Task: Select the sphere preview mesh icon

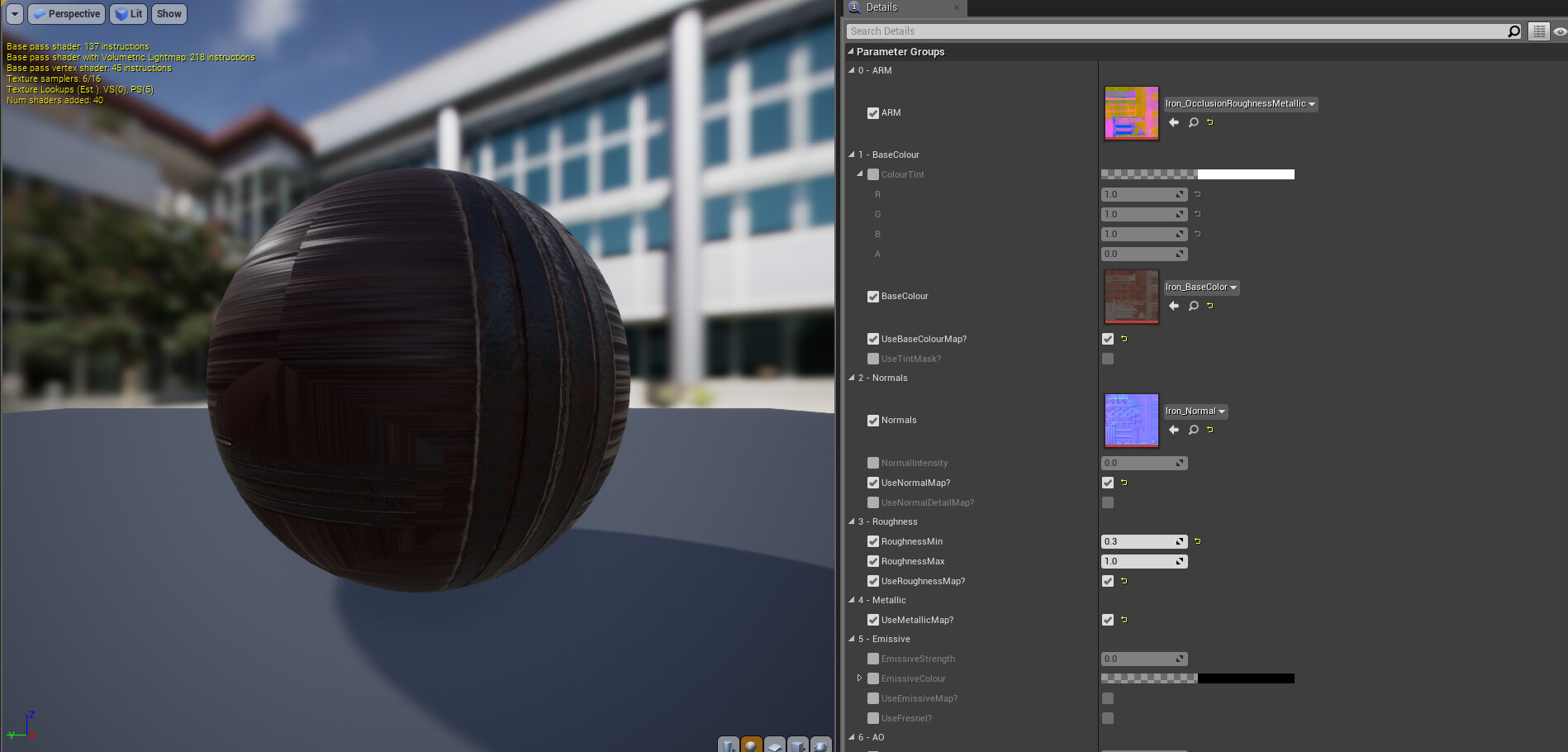Action: pyautogui.click(x=751, y=745)
